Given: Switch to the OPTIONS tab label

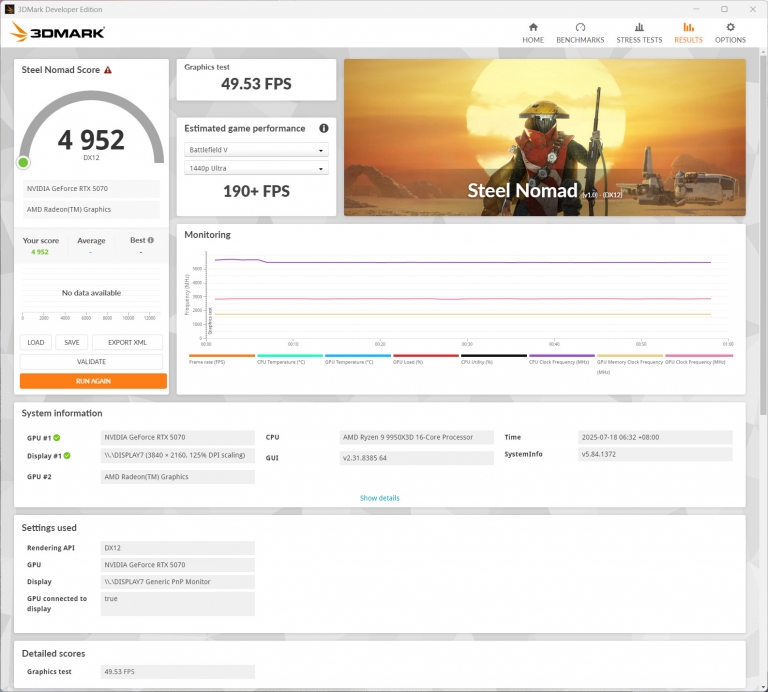Looking at the screenshot, I should pos(730,40).
